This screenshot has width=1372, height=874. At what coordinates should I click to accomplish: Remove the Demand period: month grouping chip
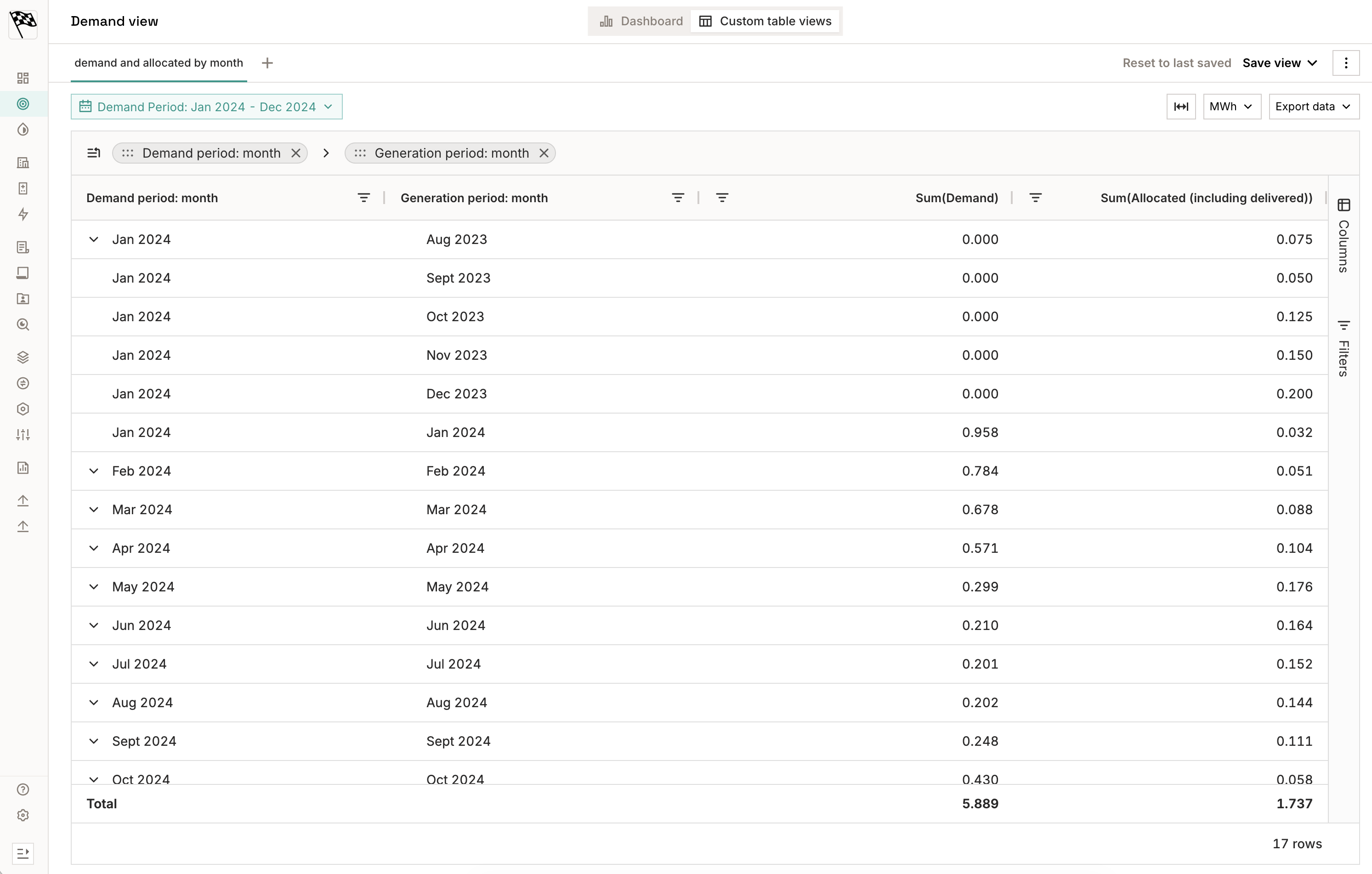pyautogui.click(x=296, y=153)
